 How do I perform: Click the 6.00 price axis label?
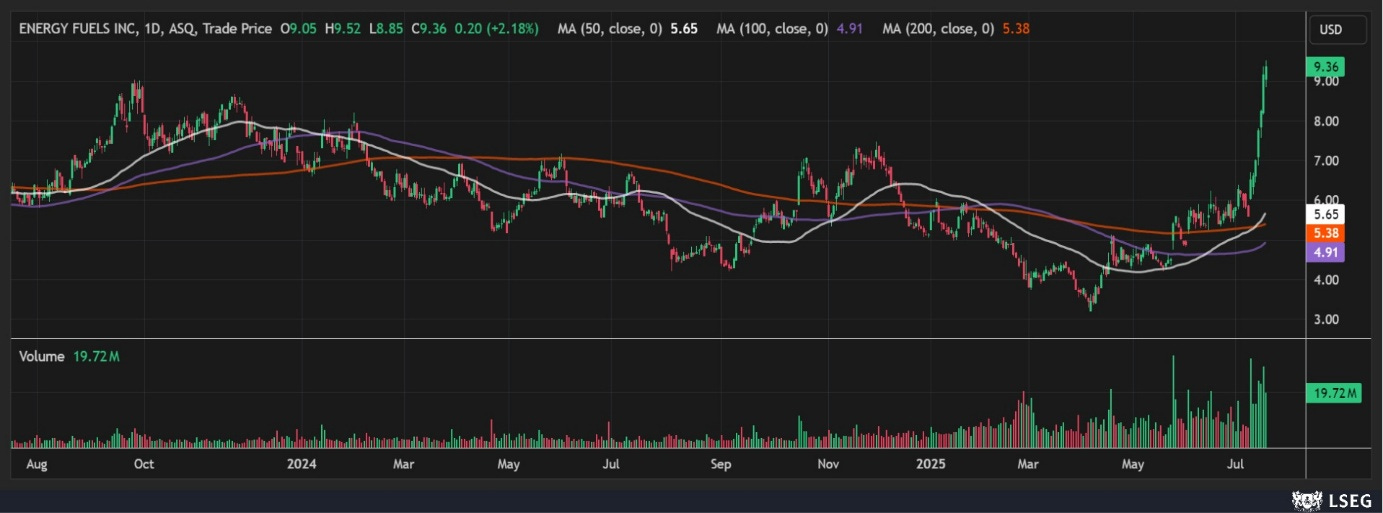point(1326,200)
